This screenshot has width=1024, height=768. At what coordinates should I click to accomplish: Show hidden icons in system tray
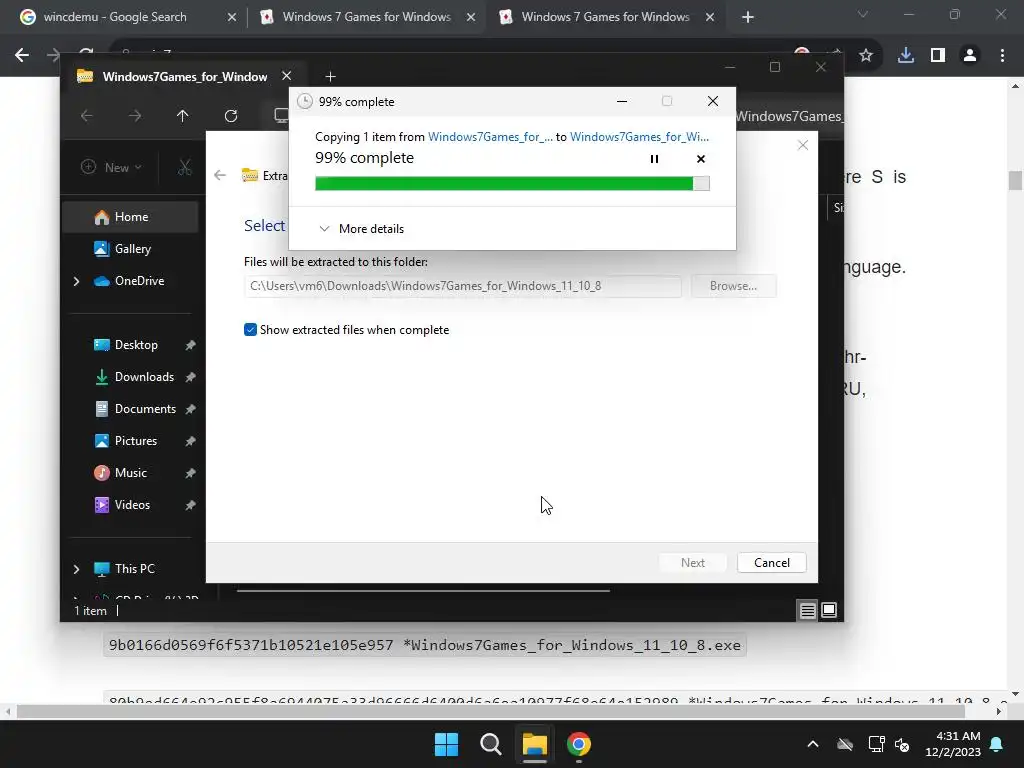812,744
